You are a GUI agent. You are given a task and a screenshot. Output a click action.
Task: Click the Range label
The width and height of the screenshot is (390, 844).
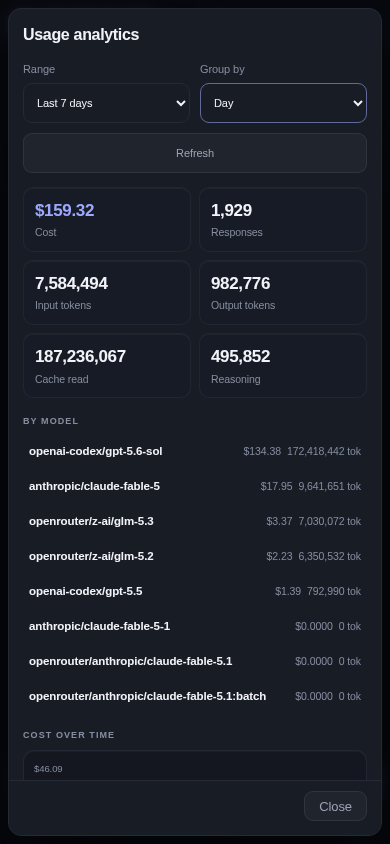coord(39,69)
